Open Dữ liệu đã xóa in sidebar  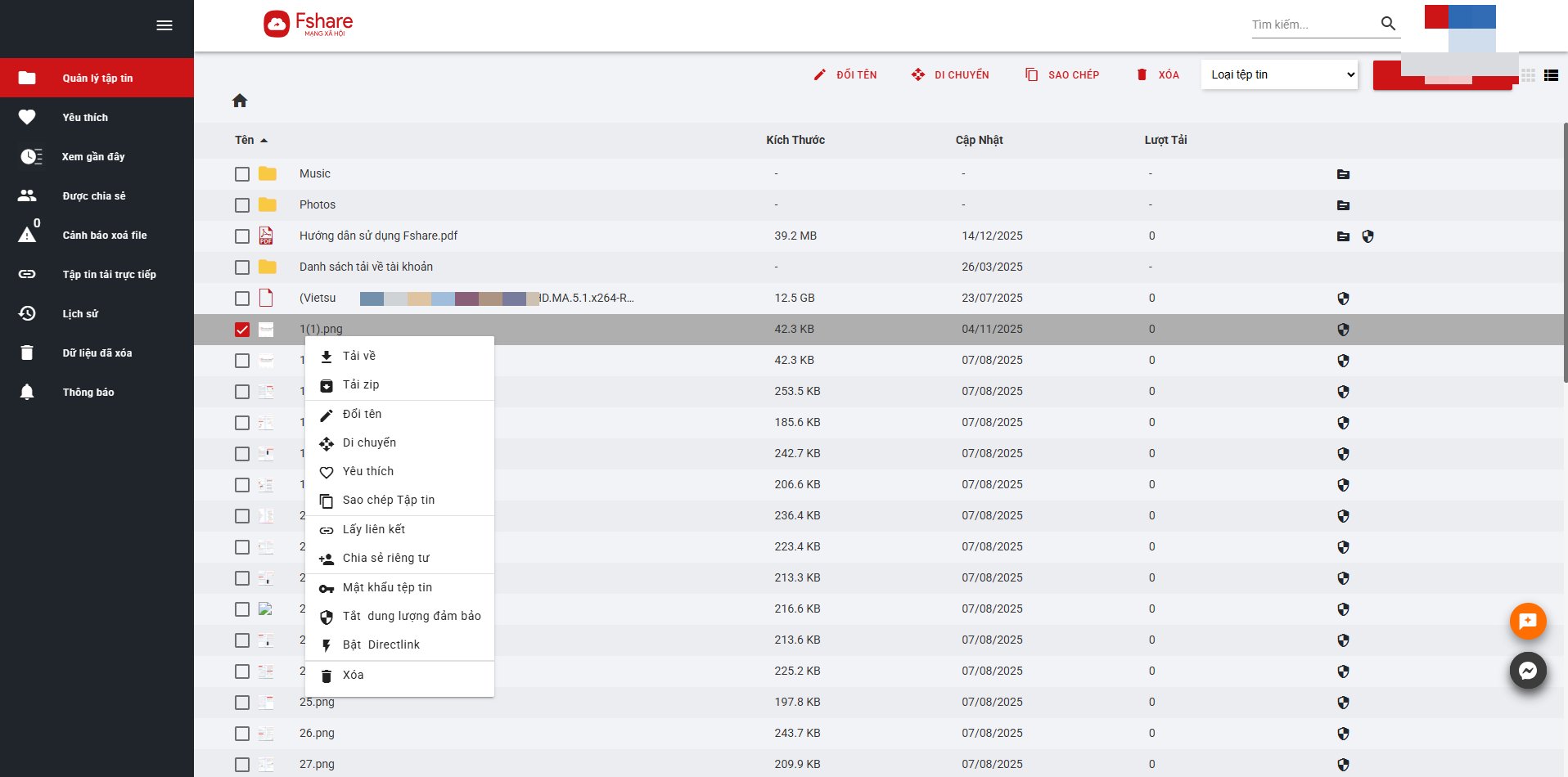97,353
